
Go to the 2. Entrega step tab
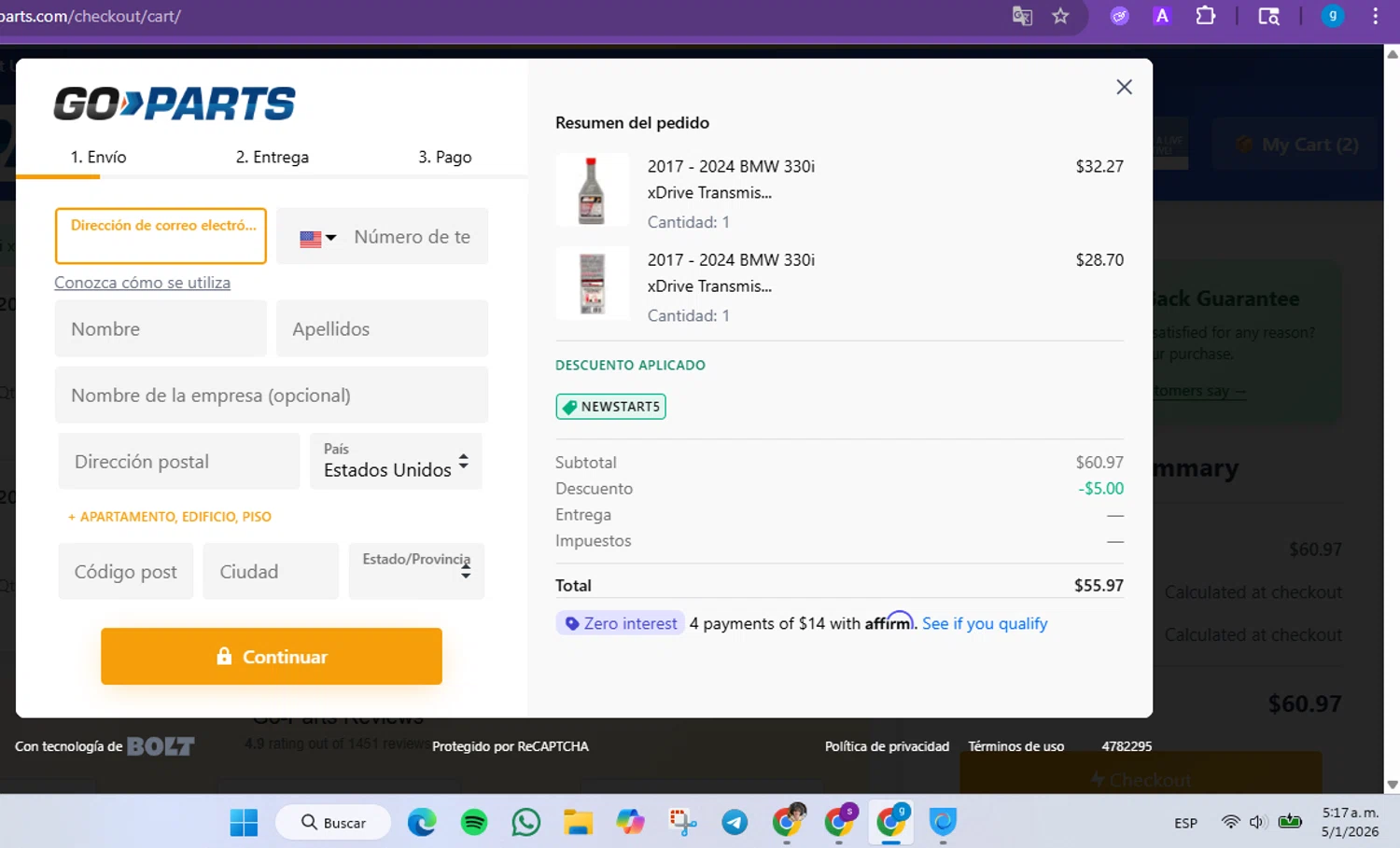pyautogui.click(x=272, y=157)
